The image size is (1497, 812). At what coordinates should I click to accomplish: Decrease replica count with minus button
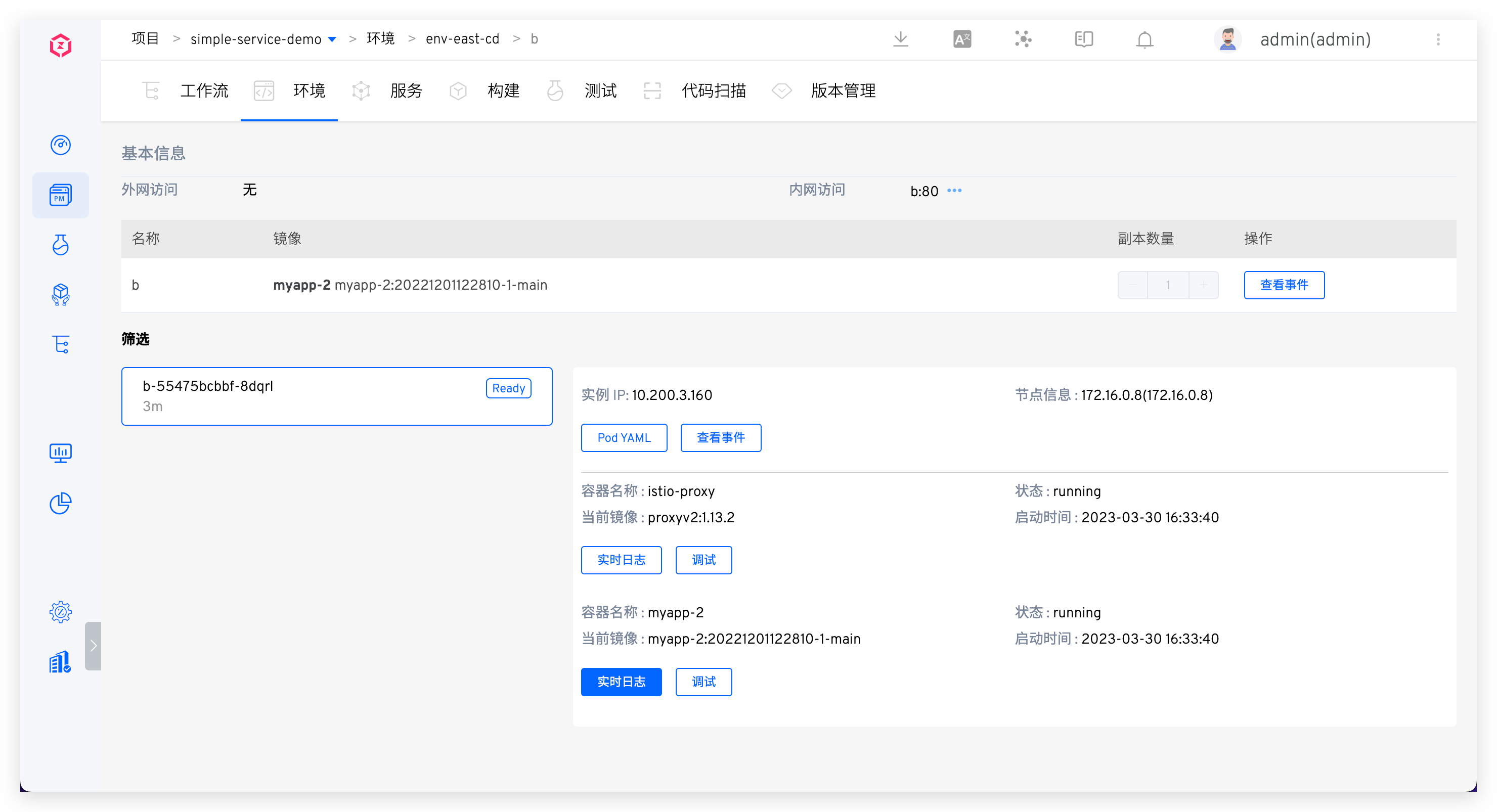1133,285
